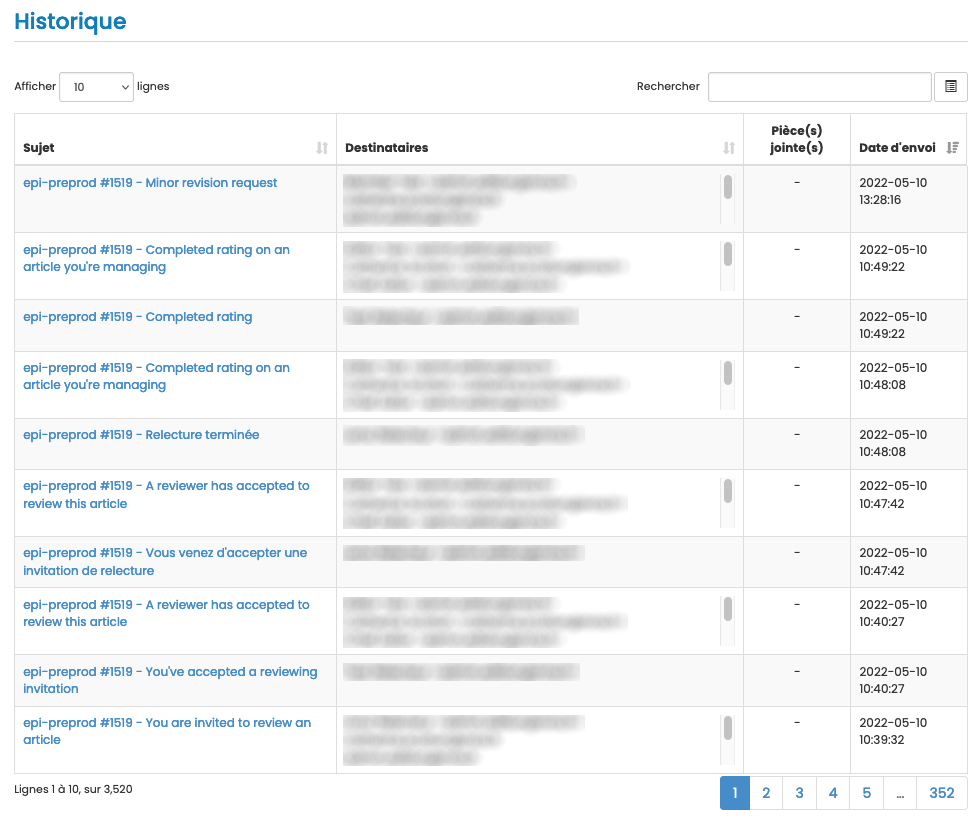Click the Pièce(s) jointe(s) column header

point(796,139)
